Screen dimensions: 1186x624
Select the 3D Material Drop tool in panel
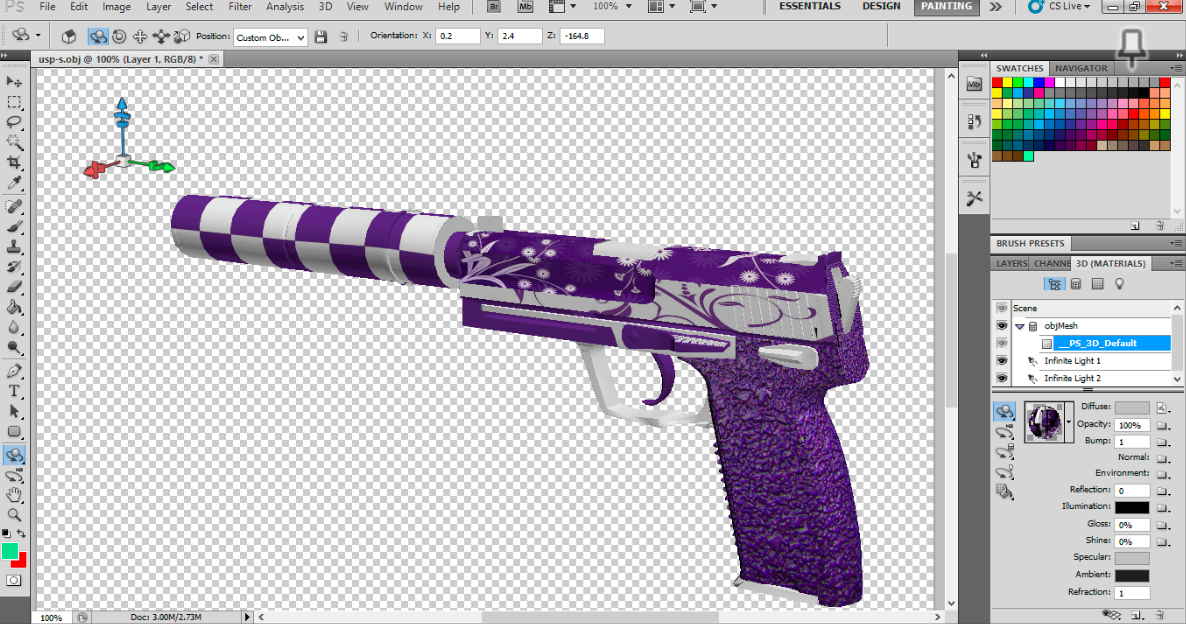1004,492
